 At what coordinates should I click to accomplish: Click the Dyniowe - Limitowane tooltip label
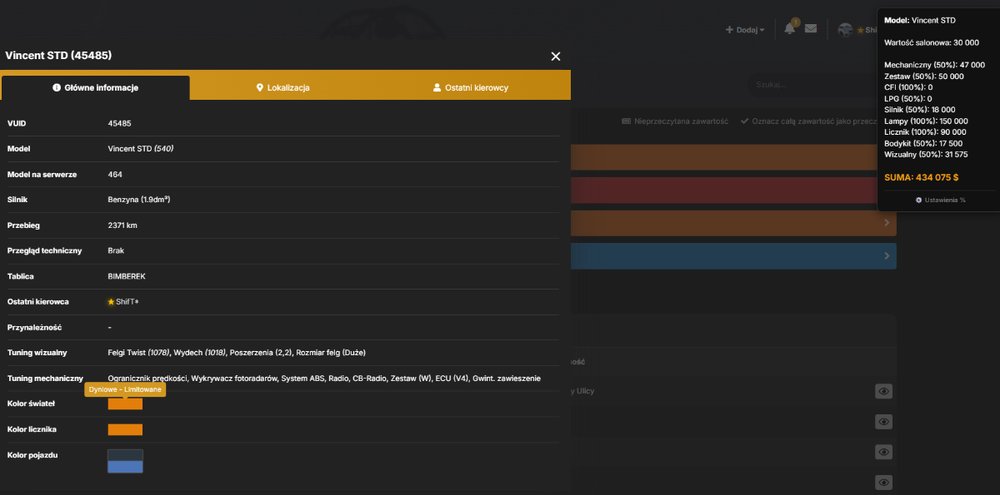click(125, 389)
